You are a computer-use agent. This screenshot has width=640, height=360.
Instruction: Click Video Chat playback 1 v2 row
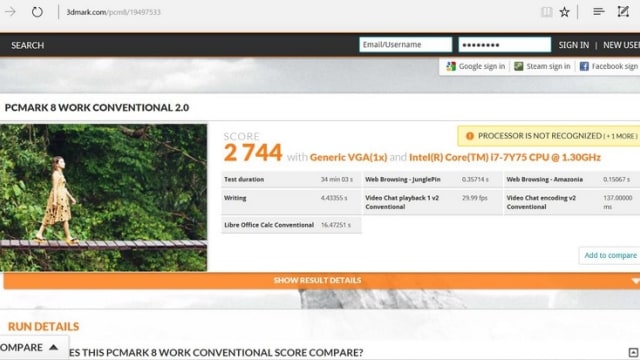click(432, 202)
